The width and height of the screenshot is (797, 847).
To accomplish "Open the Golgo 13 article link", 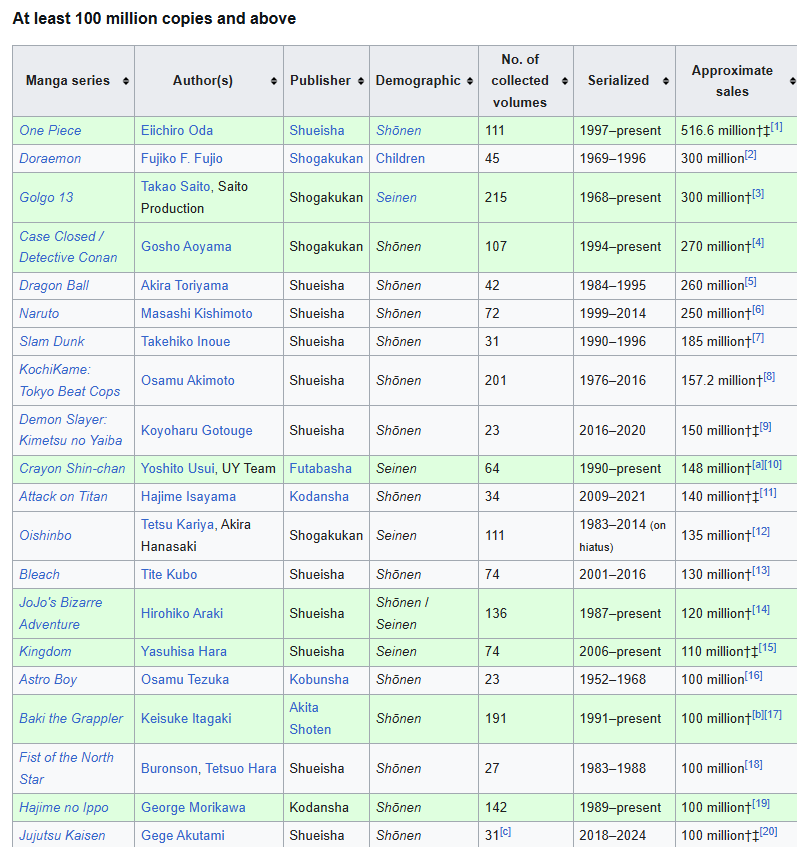I will click(x=46, y=198).
